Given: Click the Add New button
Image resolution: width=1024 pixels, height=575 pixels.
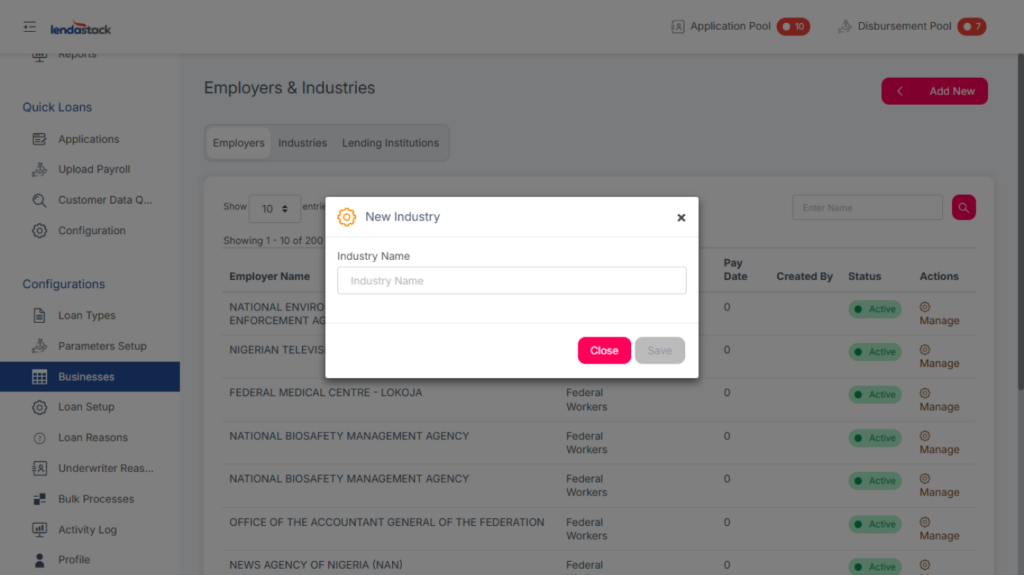Looking at the screenshot, I should click(934, 91).
